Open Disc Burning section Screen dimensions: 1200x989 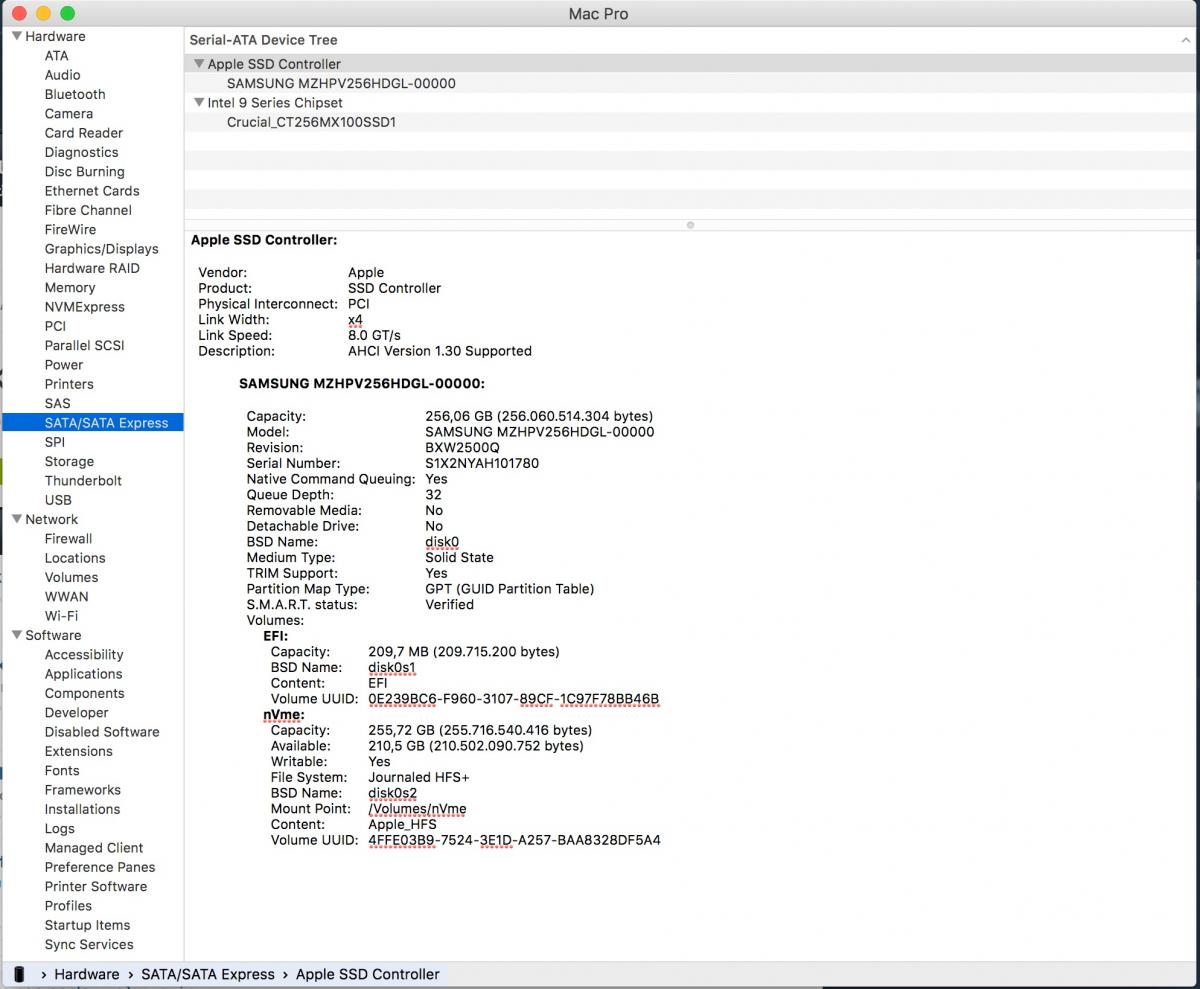(85, 172)
